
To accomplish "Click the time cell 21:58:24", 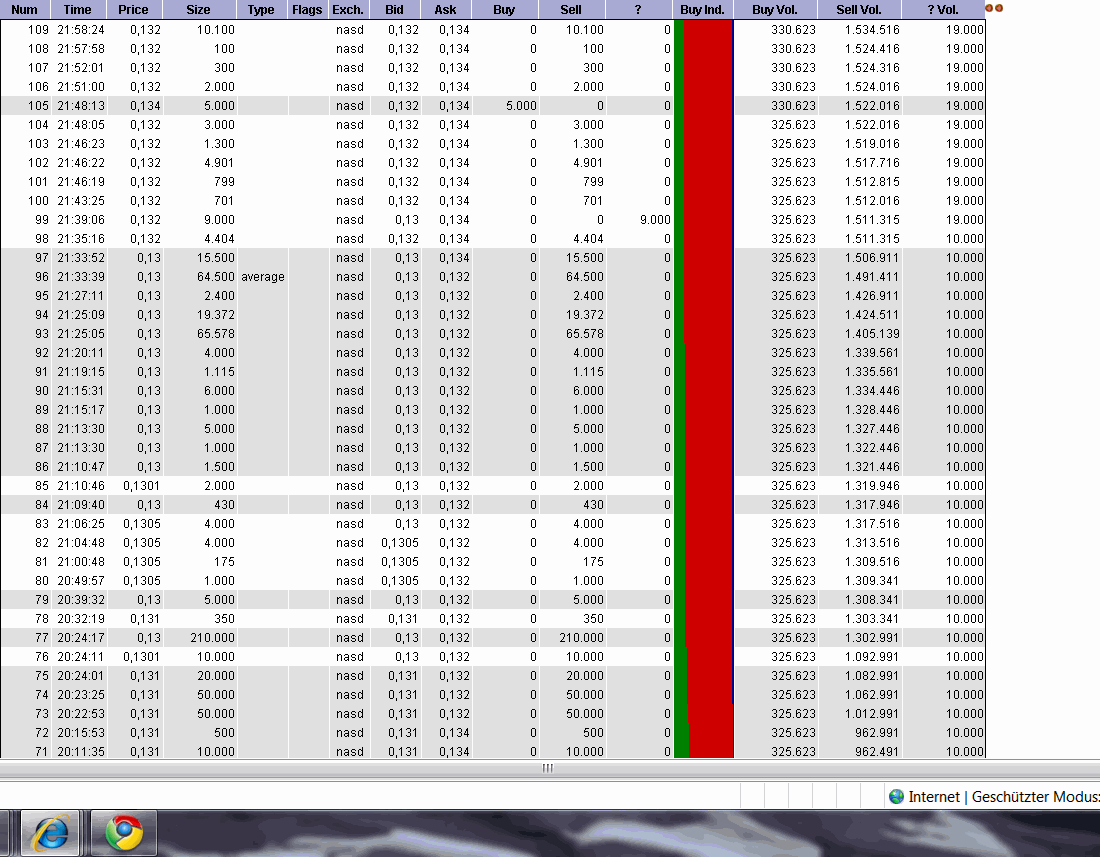I will pyautogui.click(x=81, y=29).
